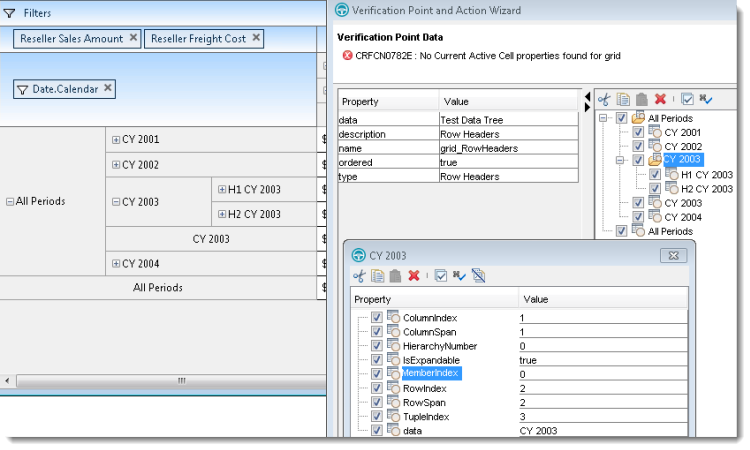This screenshot has width=750, height=450.
Task: Click red Delete icon in data tree toolbar
Action: coord(660,98)
